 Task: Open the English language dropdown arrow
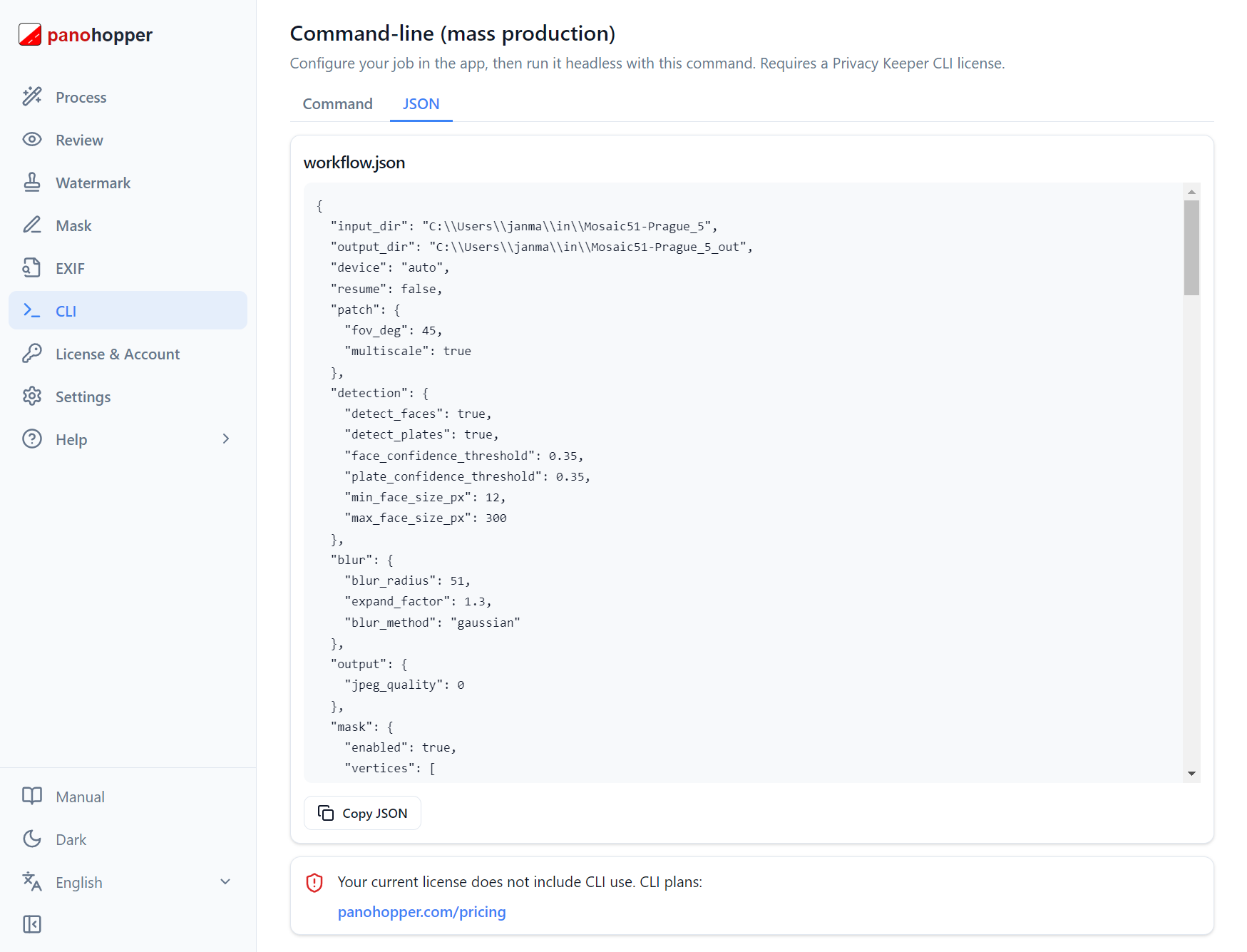click(225, 881)
